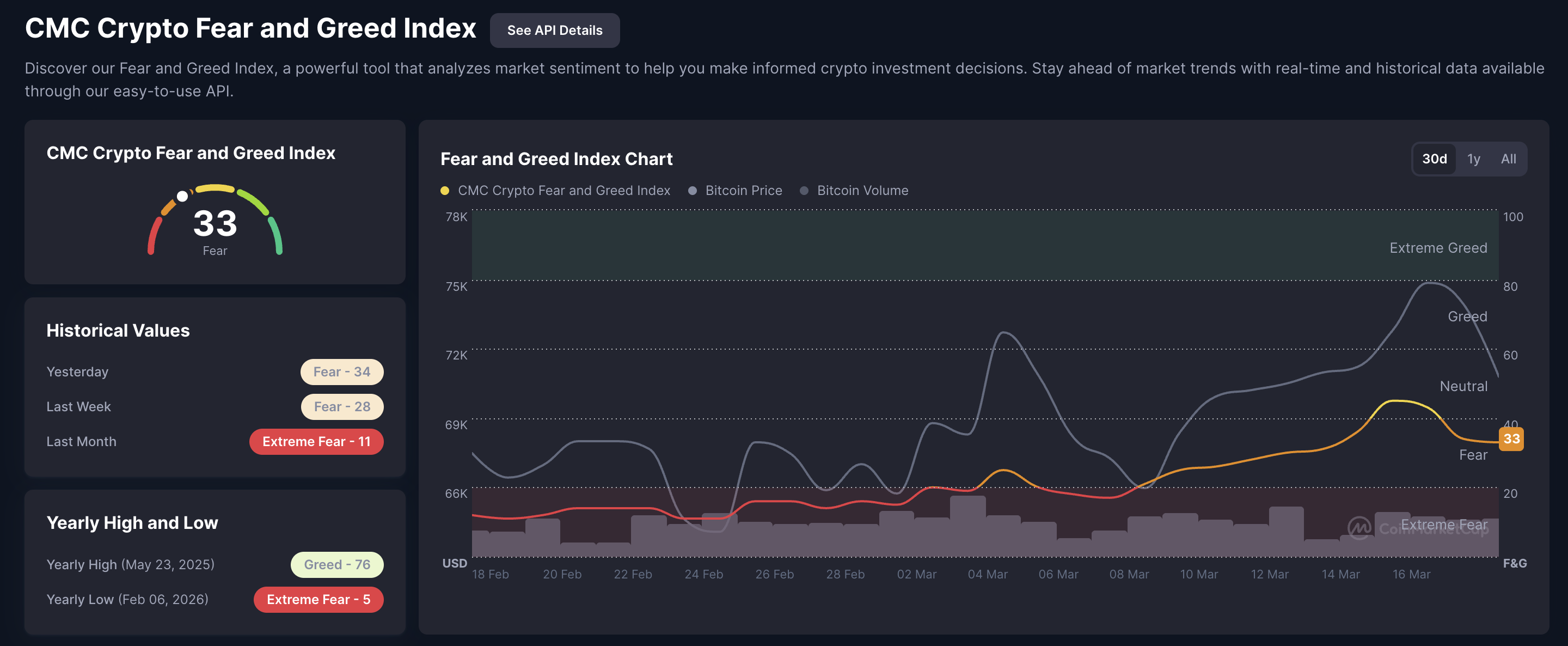Click the Extreme Fear - 11 badge
The width and height of the screenshot is (1568, 646).
click(316, 441)
